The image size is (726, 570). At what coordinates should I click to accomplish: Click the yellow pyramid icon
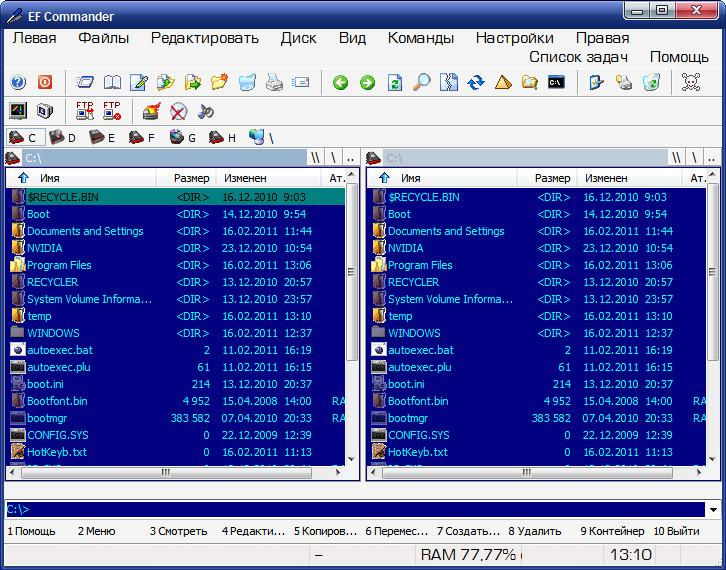click(503, 83)
